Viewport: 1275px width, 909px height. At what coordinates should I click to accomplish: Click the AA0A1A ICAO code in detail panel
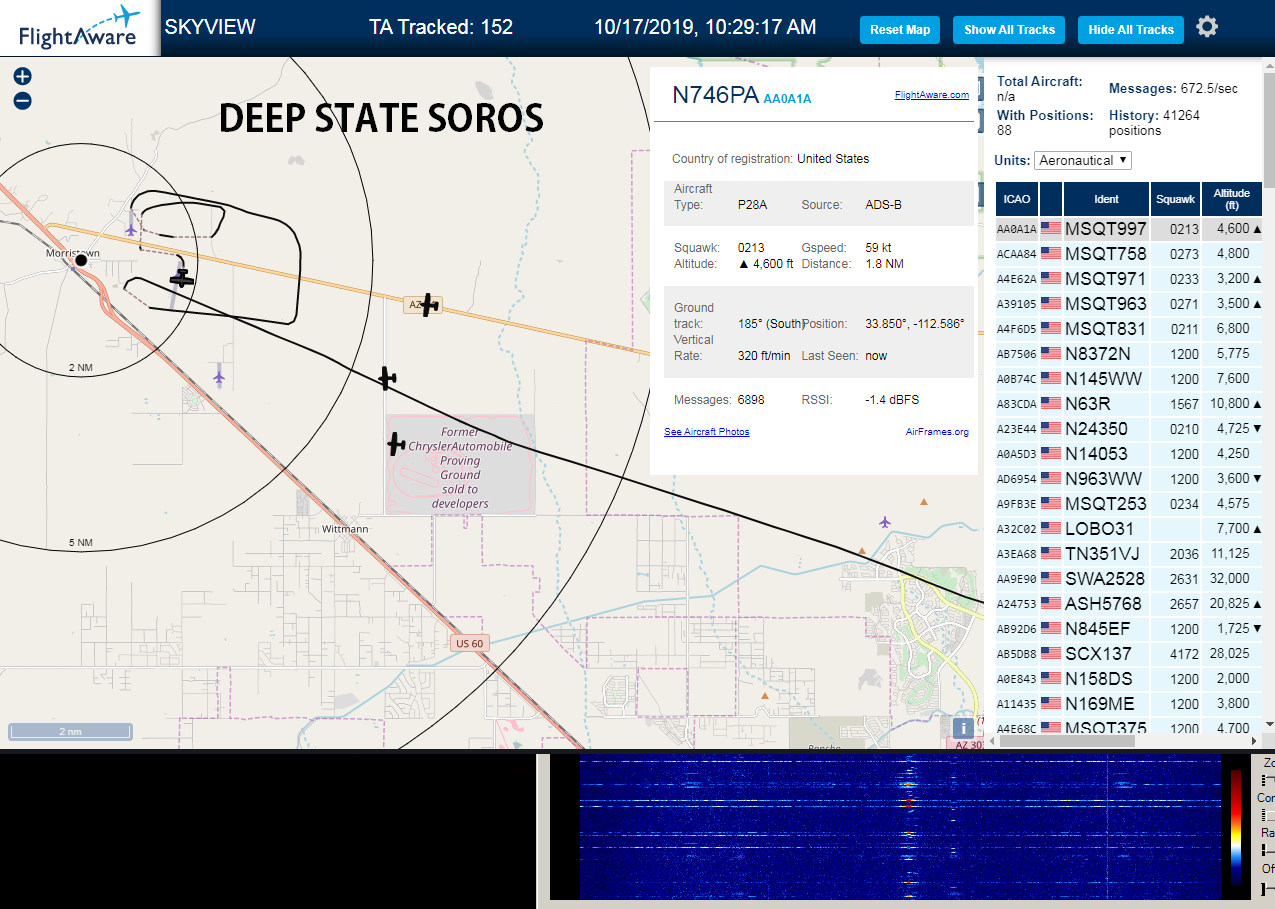point(787,99)
